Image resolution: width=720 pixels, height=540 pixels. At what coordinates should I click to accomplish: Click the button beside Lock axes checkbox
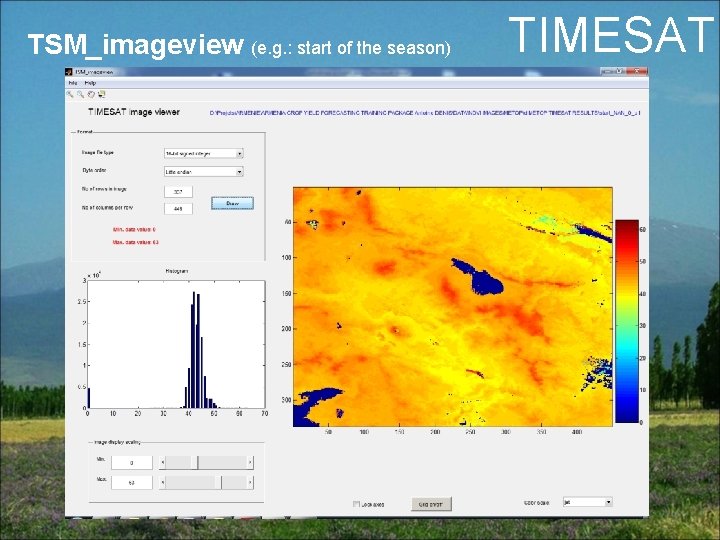(431, 504)
